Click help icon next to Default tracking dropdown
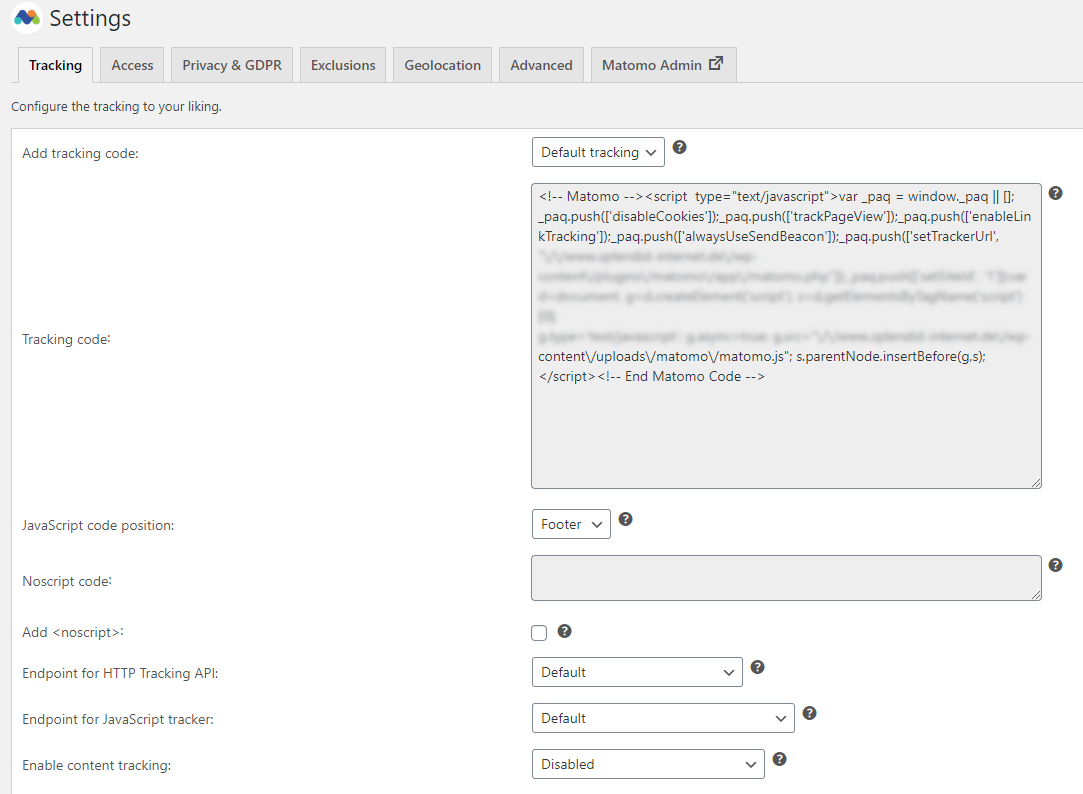Screen dimensions: 1083x794 click(680, 147)
